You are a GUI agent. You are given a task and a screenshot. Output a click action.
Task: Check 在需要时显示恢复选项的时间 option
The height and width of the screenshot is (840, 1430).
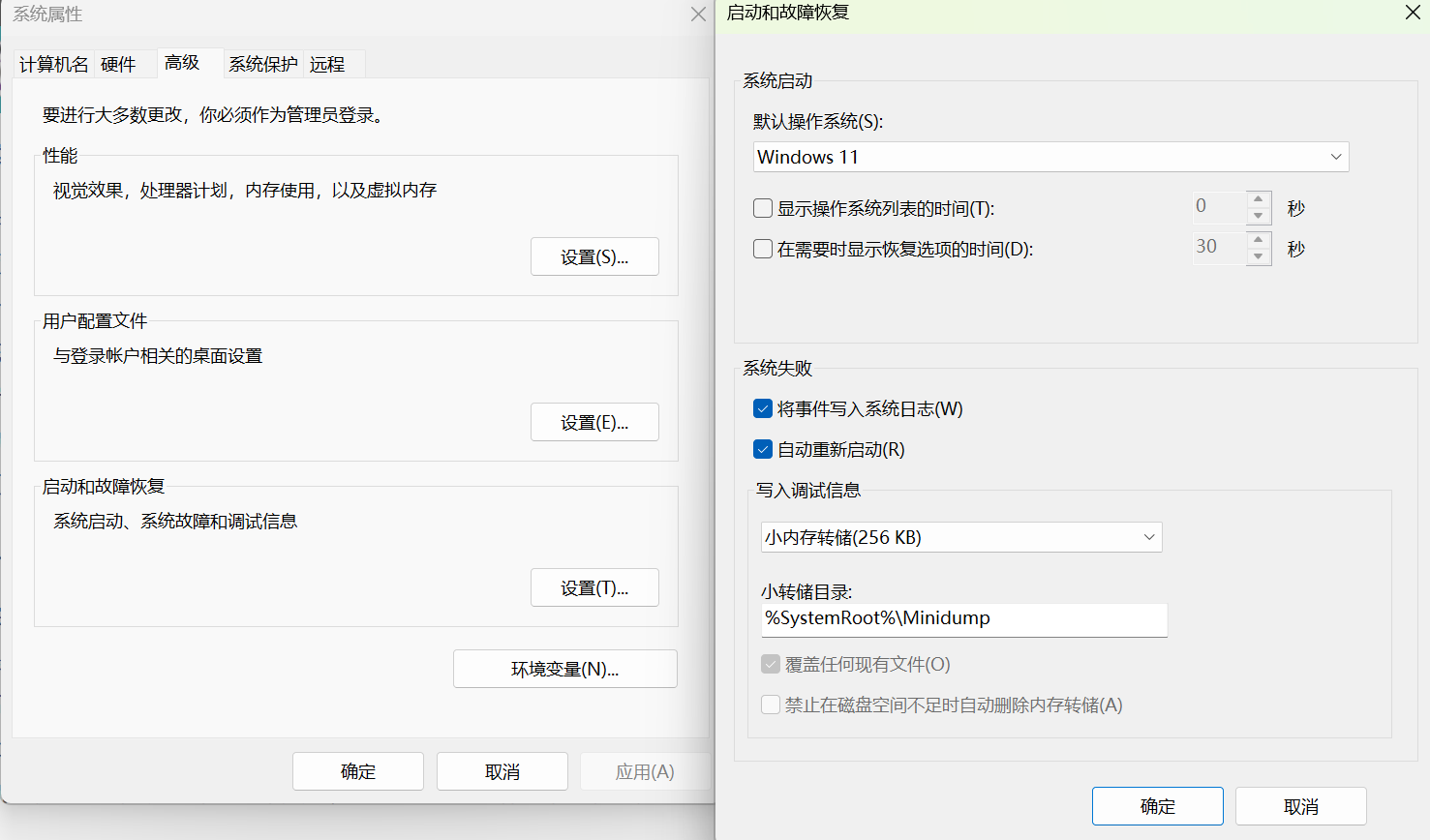click(x=763, y=249)
